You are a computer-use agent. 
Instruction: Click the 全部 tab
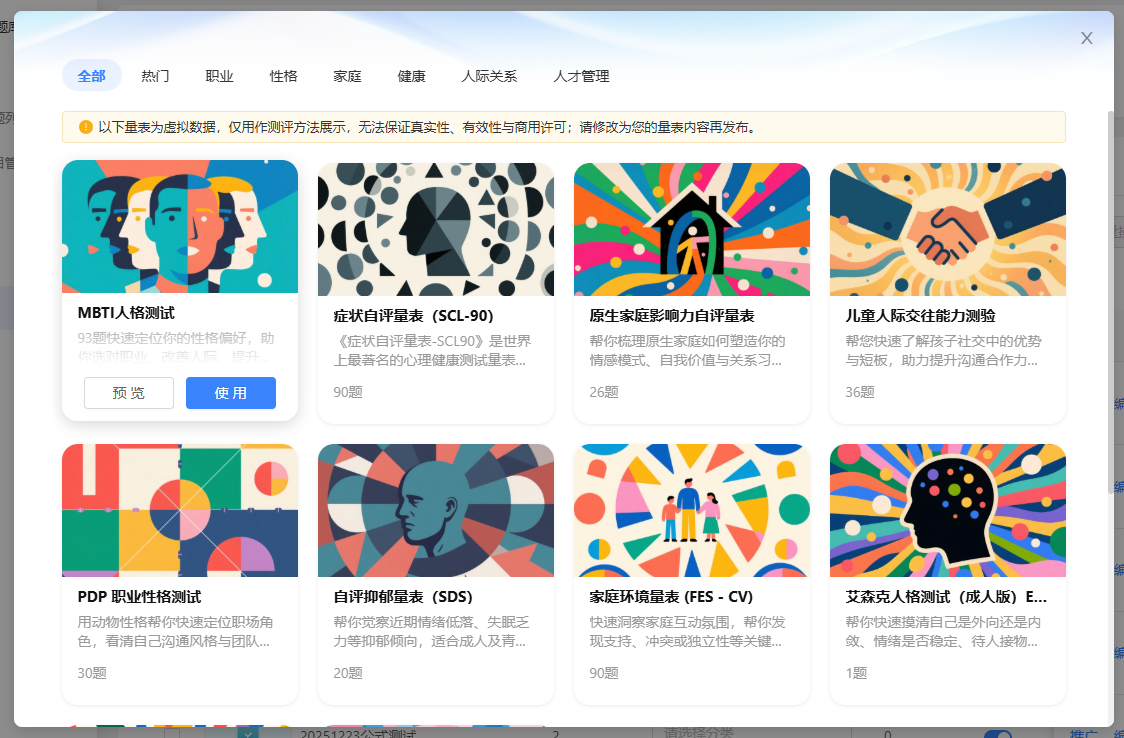pos(91,76)
